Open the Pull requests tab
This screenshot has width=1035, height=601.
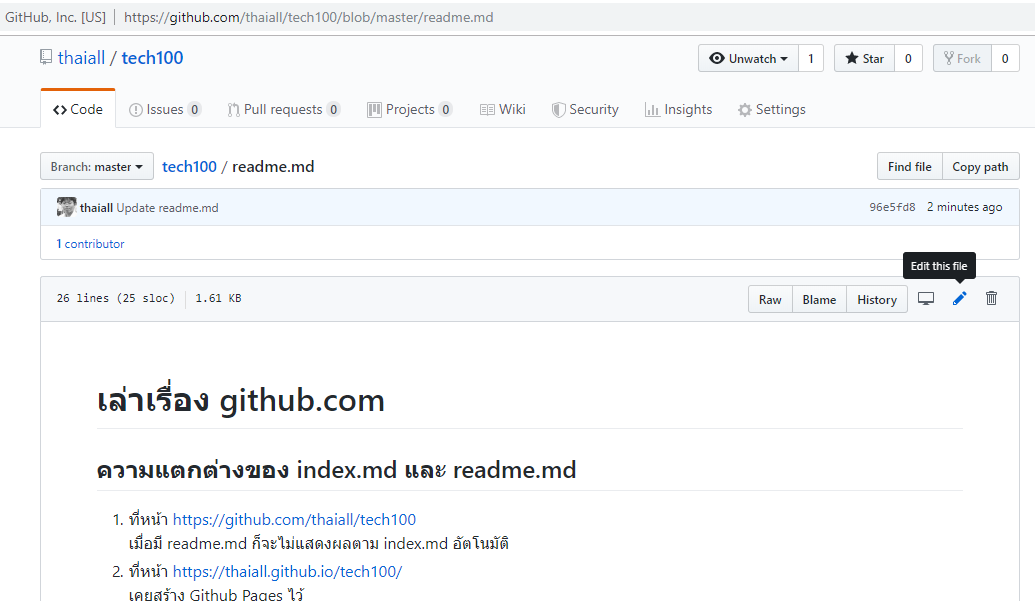coord(283,110)
